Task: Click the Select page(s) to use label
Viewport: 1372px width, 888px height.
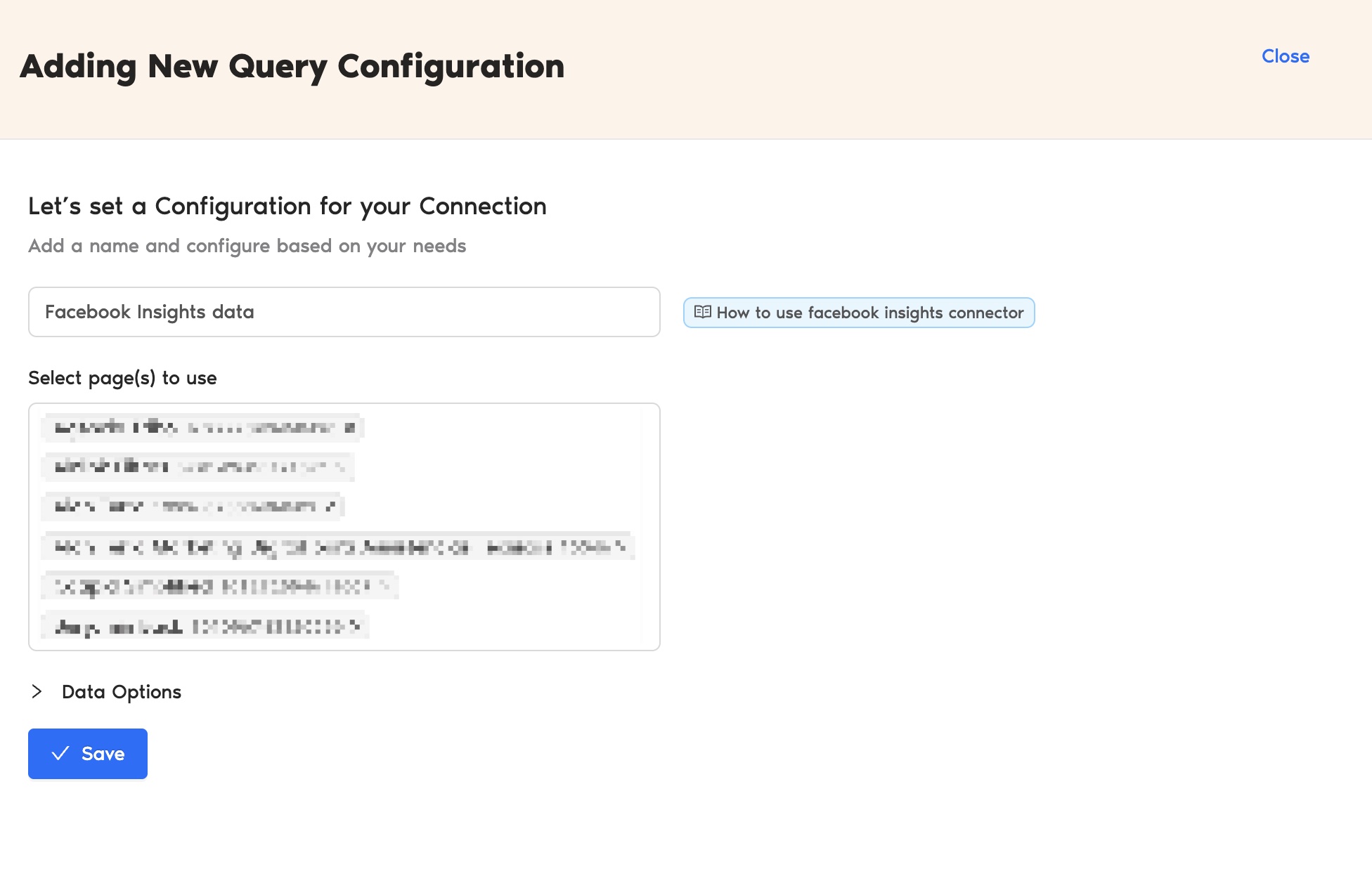Action: click(x=122, y=378)
